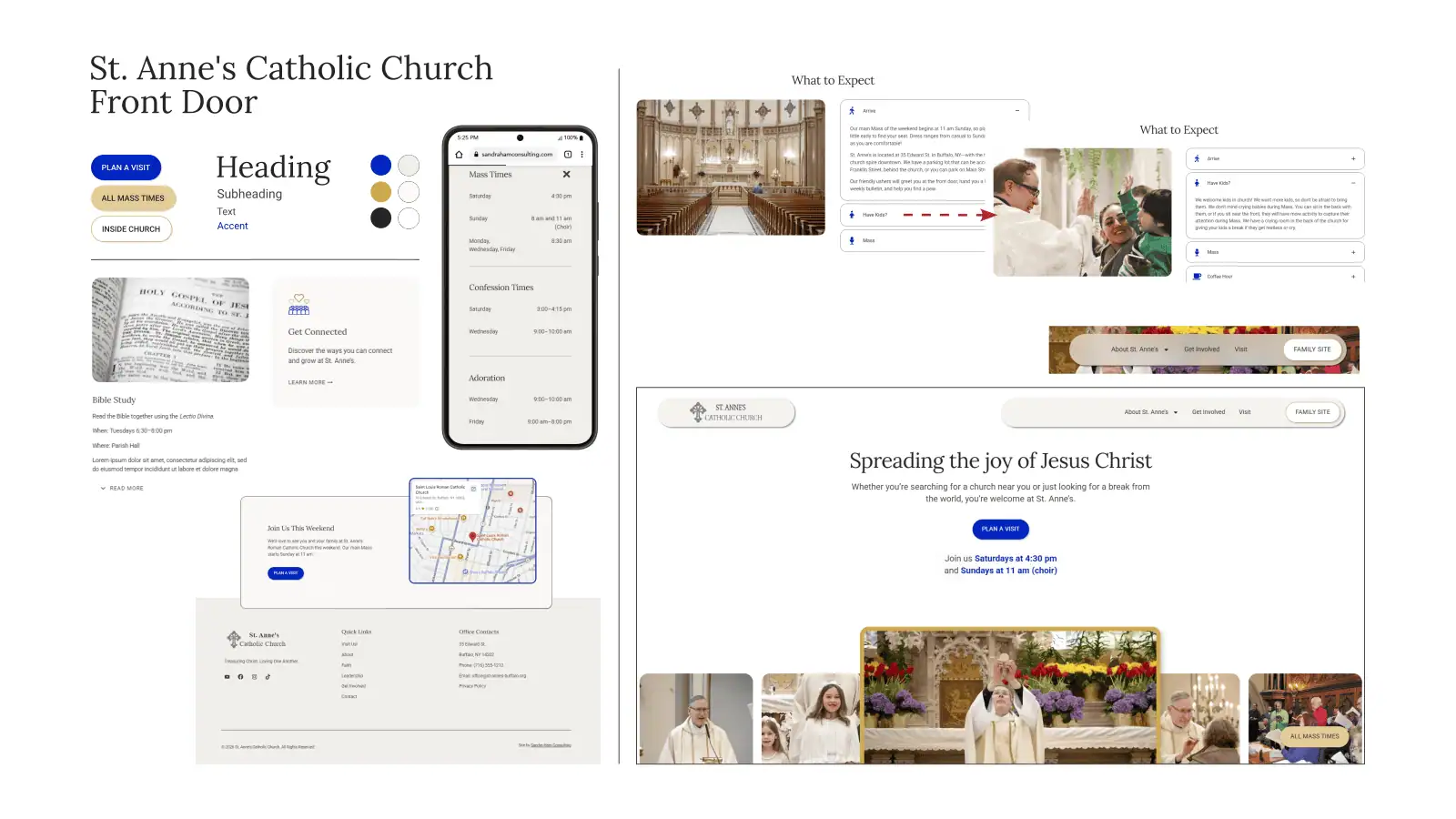Collapse the expanded Arrive accordion minus sign
The height and width of the screenshot is (819, 1456).
tap(1016, 110)
